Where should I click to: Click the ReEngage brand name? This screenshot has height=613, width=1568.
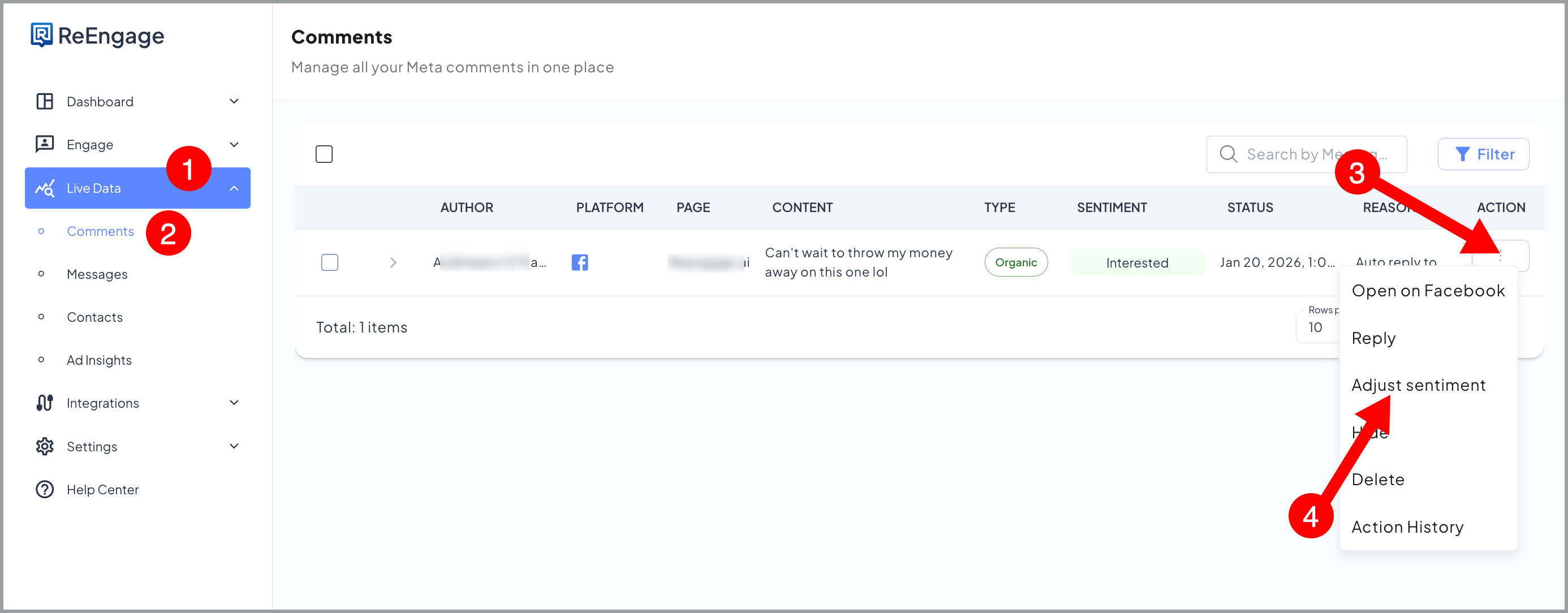(111, 36)
